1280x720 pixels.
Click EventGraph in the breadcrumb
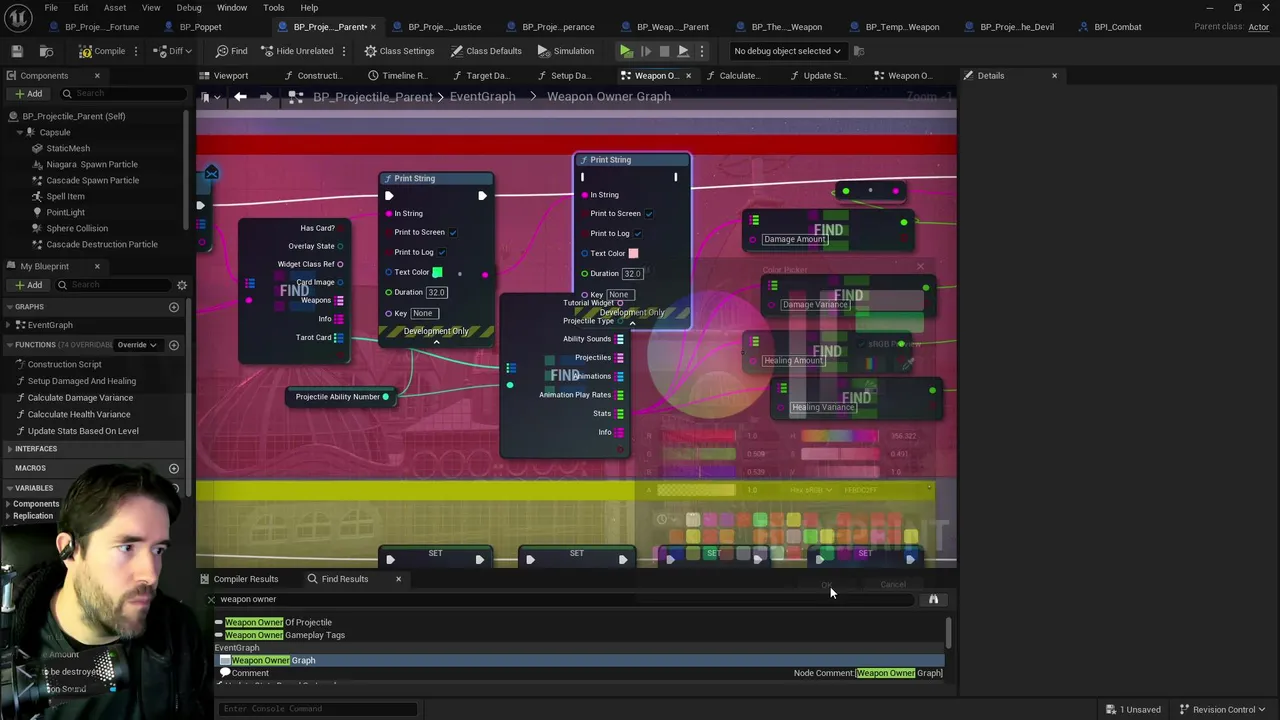pyautogui.click(x=482, y=97)
